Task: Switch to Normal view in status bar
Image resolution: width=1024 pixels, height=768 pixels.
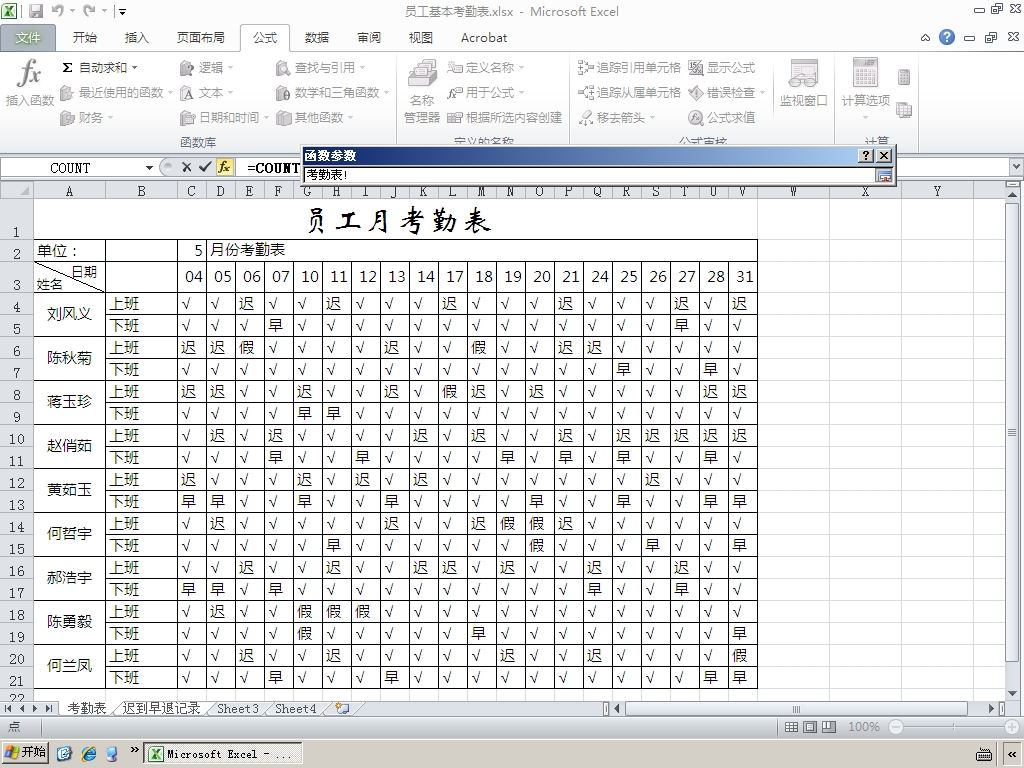Action: click(x=791, y=727)
